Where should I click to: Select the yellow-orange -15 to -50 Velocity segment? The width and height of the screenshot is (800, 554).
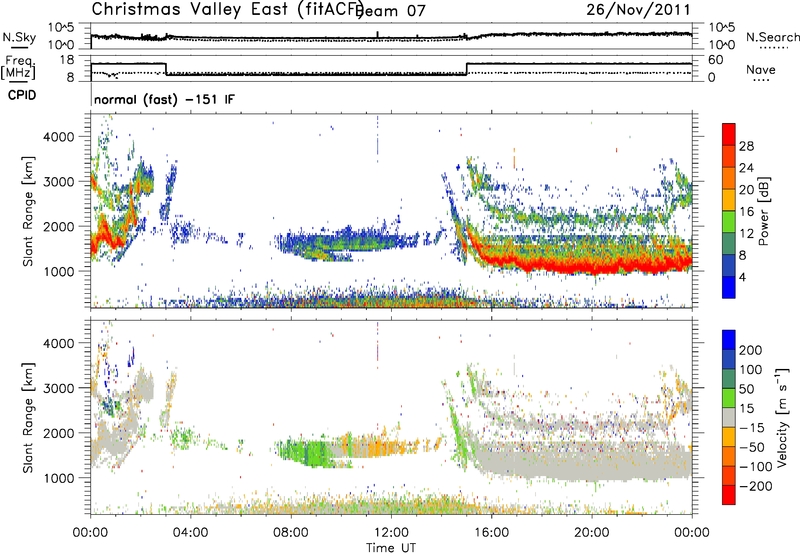(x=729, y=437)
